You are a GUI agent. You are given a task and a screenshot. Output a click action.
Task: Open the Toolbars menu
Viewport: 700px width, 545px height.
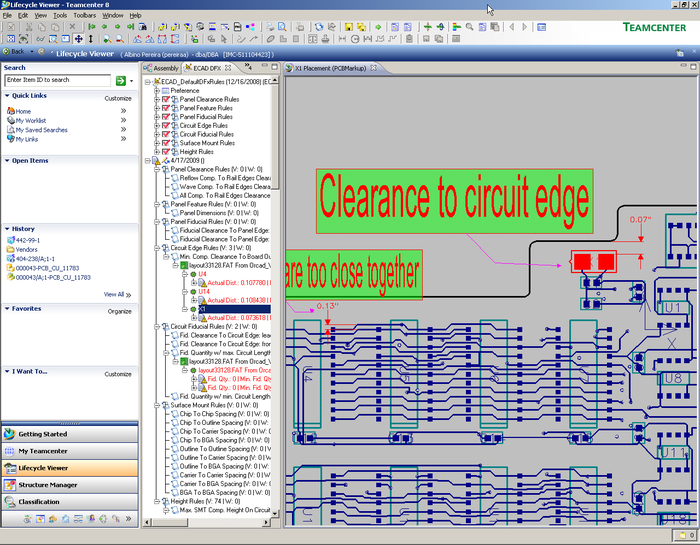click(84, 15)
